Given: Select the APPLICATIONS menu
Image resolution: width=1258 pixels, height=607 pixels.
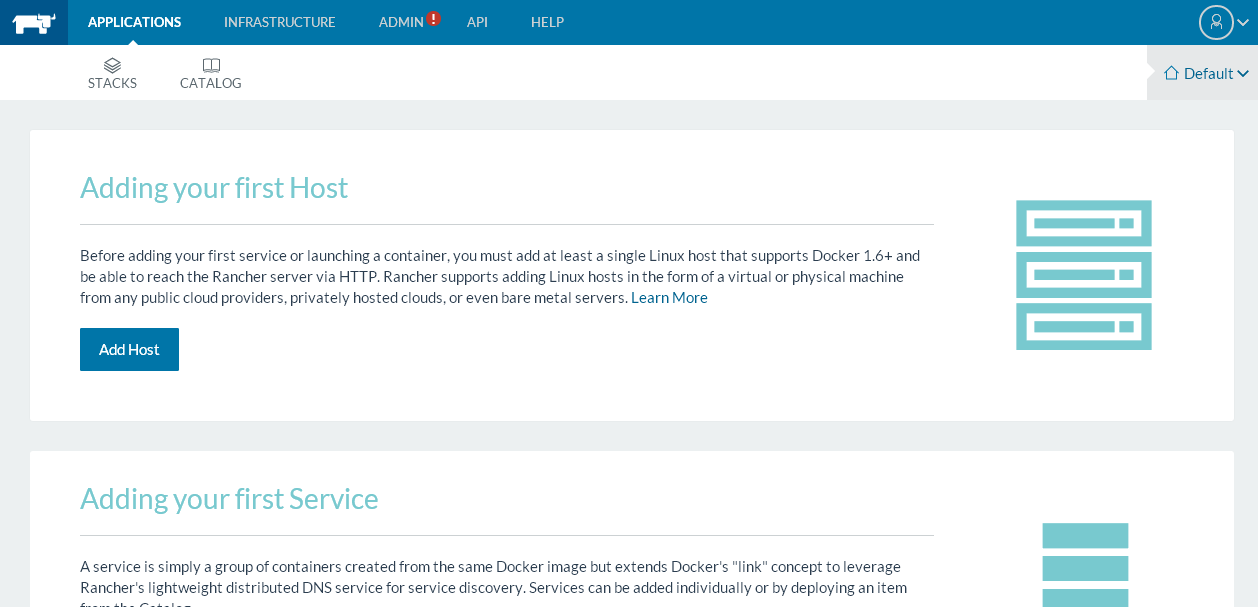Looking at the screenshot, I should (x=134, y=22).
